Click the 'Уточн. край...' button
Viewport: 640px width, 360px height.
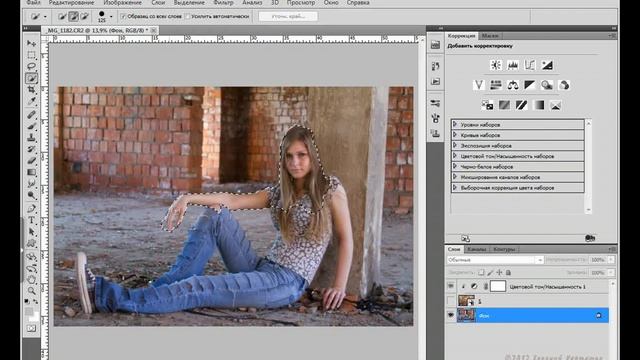pos(288,16)
